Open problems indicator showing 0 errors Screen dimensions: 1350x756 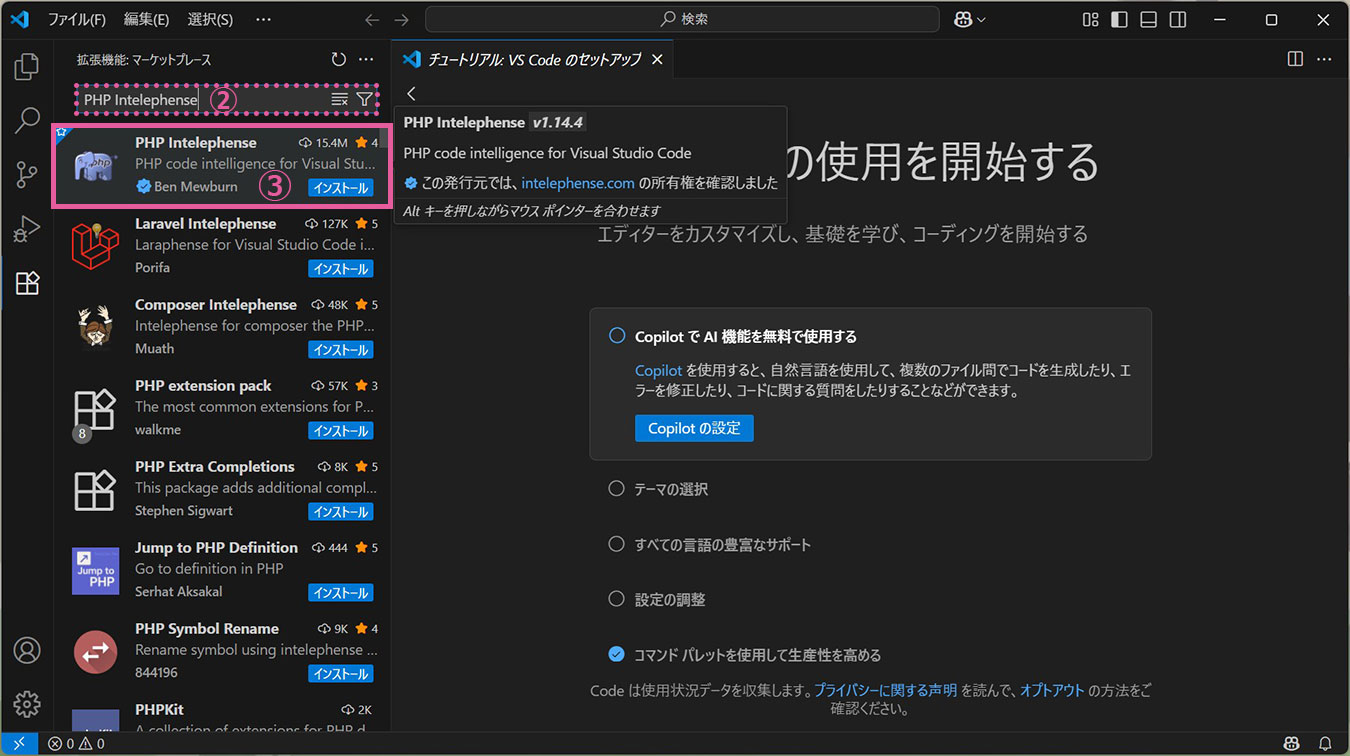click(x=76, y=744)
